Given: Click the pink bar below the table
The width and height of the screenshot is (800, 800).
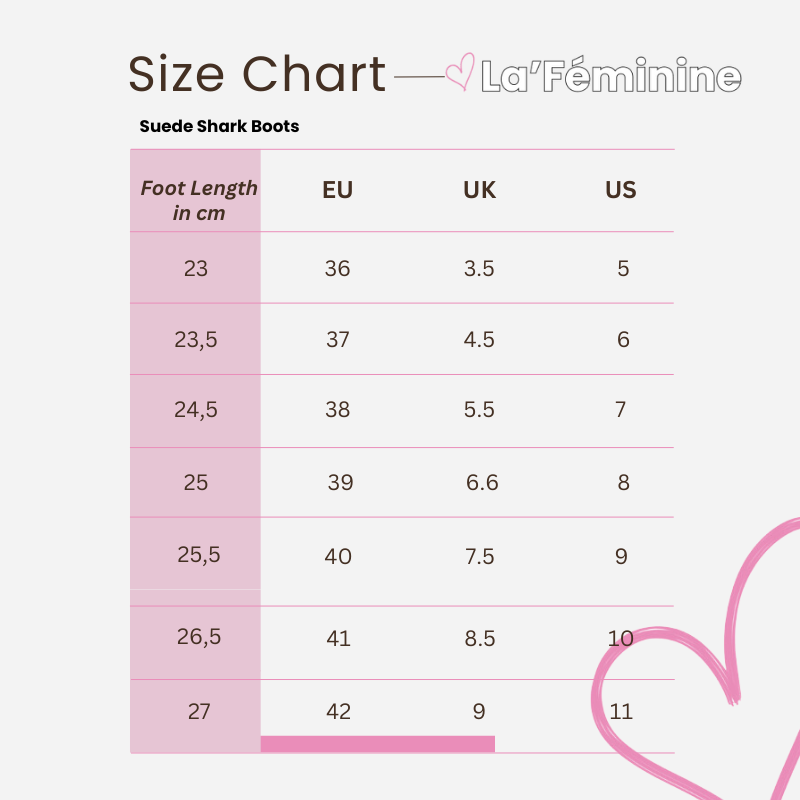Looking at the screenshot, I should coord(378,743).
